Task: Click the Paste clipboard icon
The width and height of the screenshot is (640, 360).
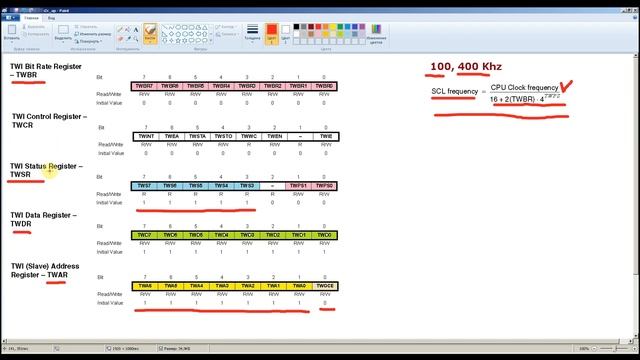Action: pos(11,30)
